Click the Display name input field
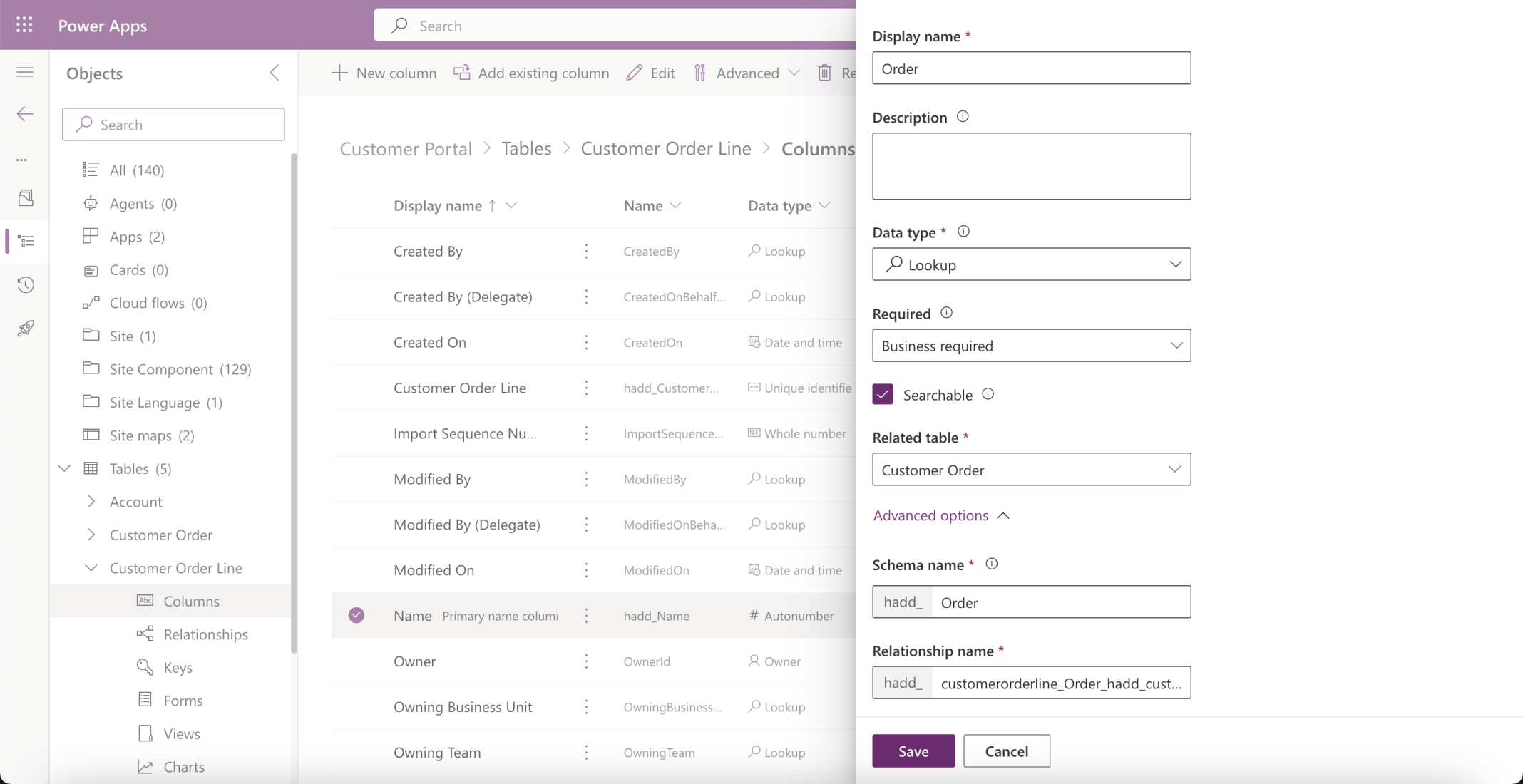 [1031, 68]
